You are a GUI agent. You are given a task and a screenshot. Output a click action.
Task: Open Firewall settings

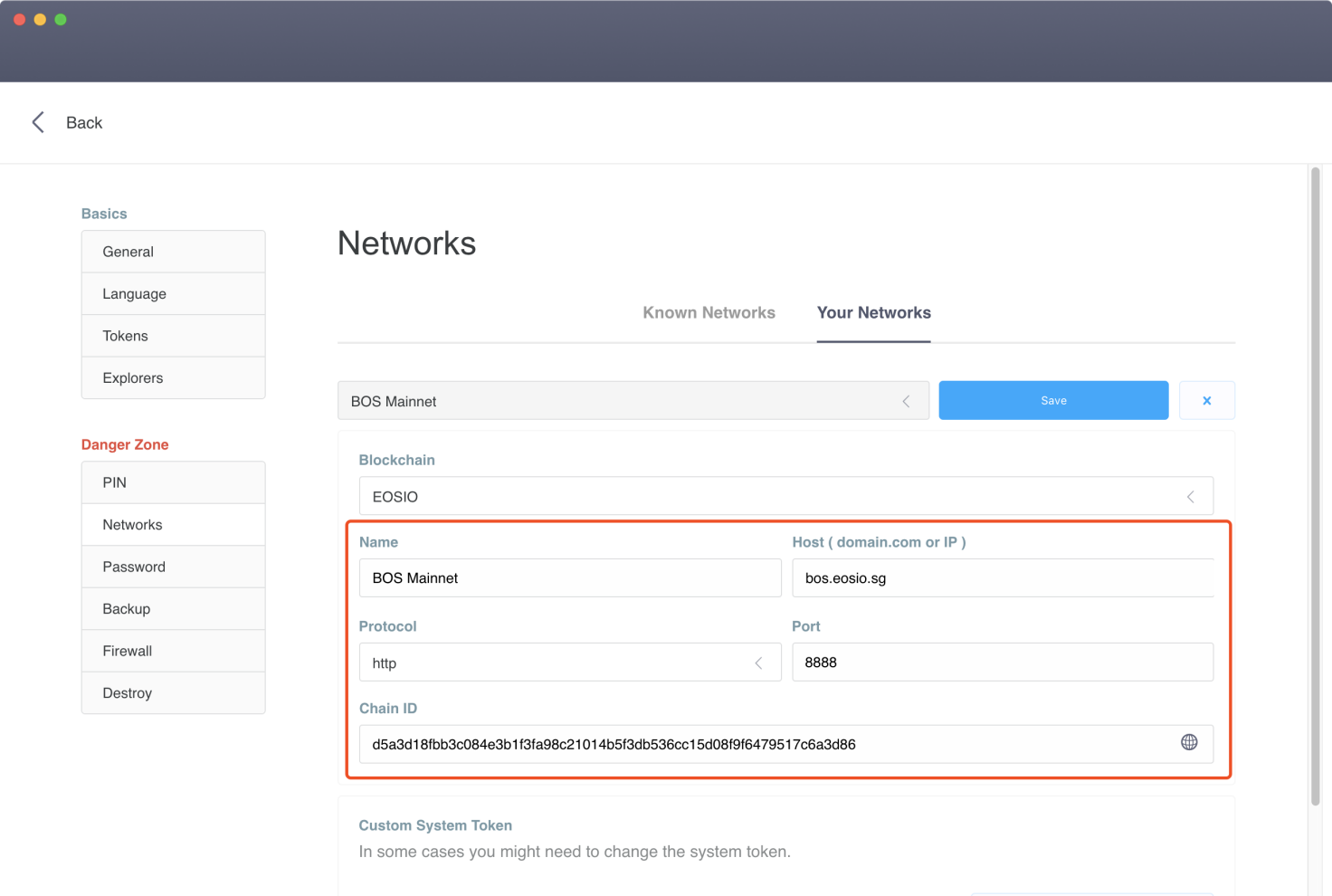click(173, 651)
